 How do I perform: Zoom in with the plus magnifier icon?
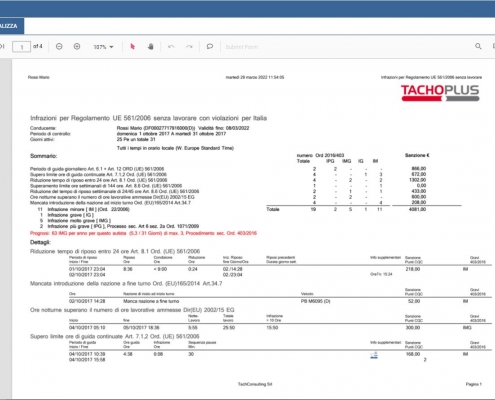[77, 47]
